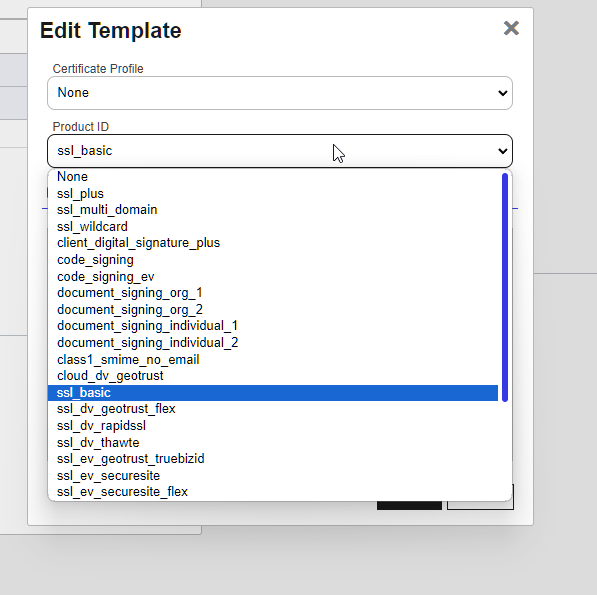Screen dimensions: 597x595
Task: Pick document_signing_individual_2
Action: click(273, 343)
